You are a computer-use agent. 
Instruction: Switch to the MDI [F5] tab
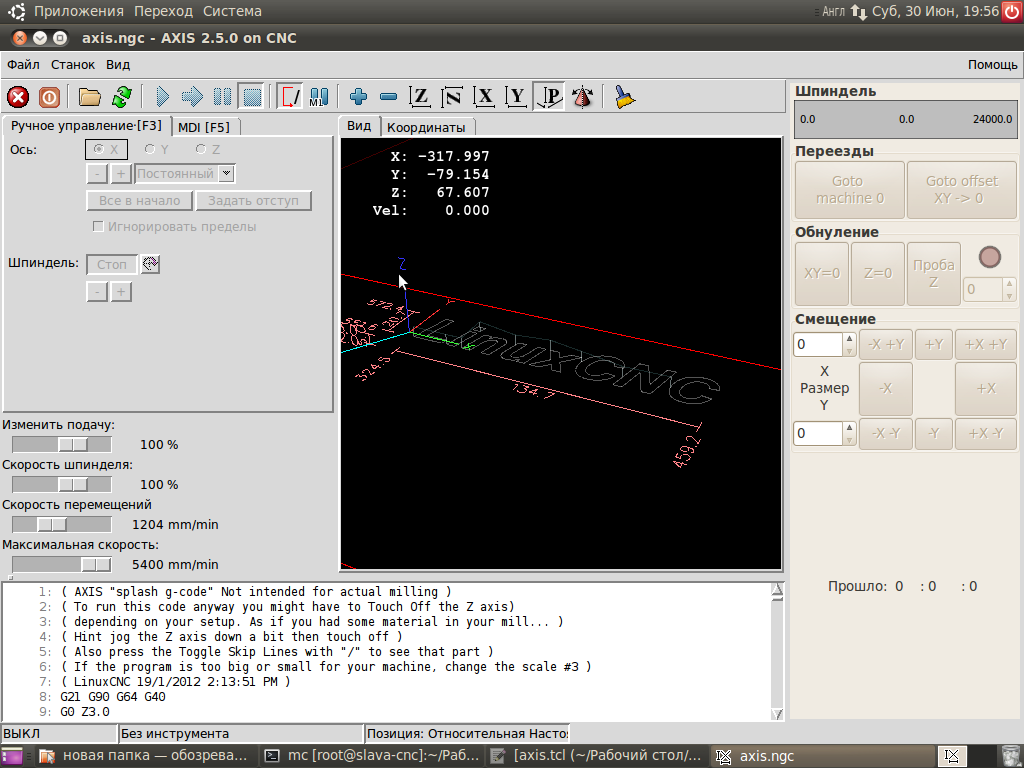[x=204, y=127]
